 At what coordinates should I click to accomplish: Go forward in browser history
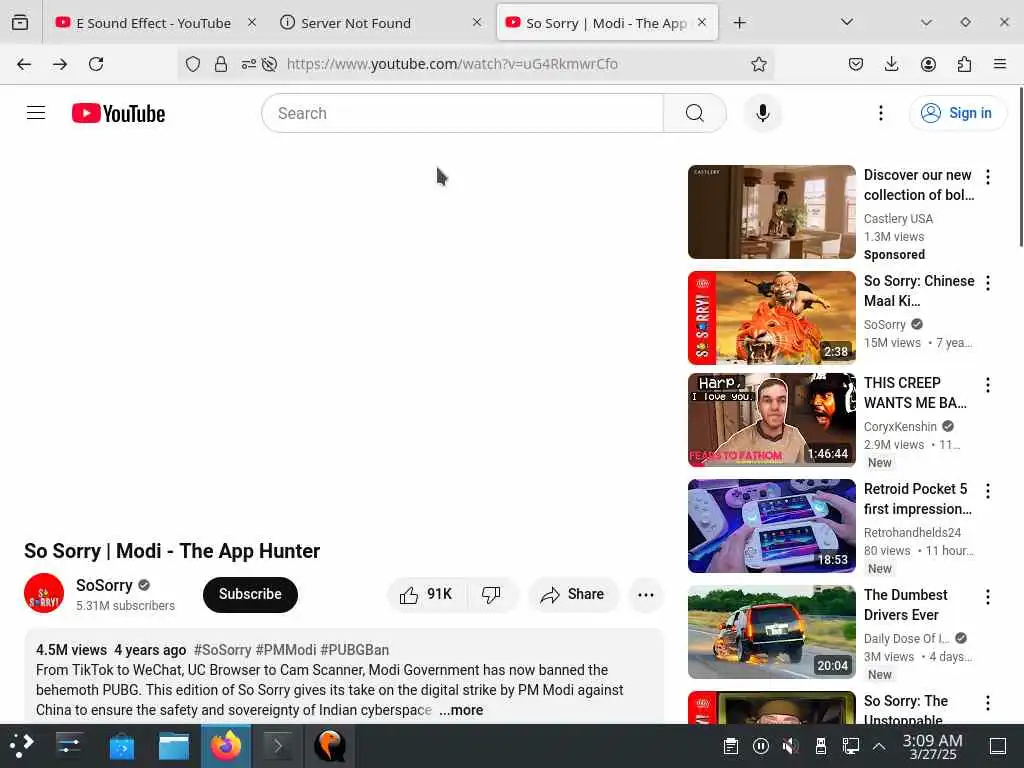coord(60,64)
